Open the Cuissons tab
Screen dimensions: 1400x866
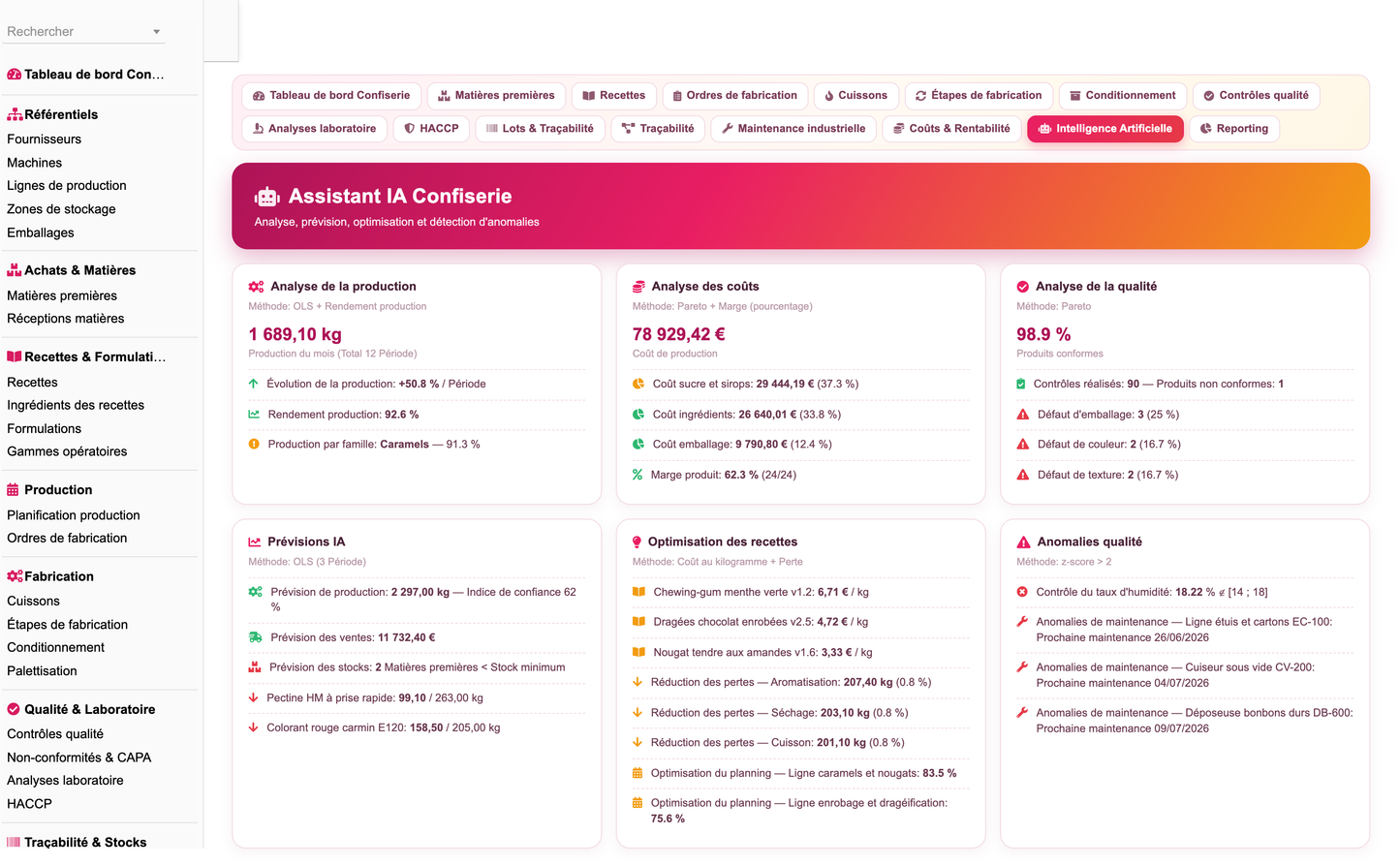(x=856, y=96)
